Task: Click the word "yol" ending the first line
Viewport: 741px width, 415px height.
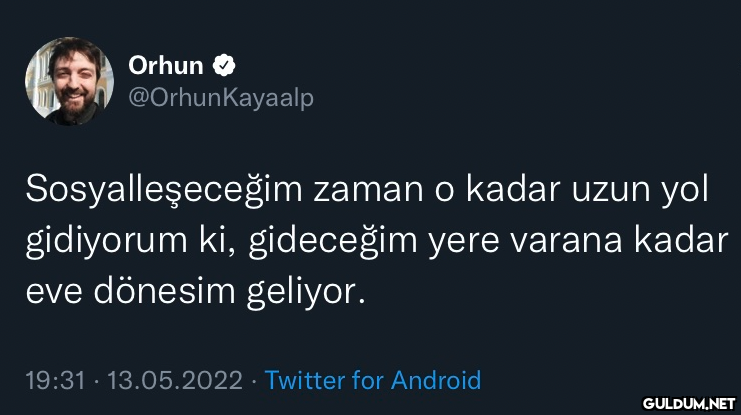Action: 685,191
